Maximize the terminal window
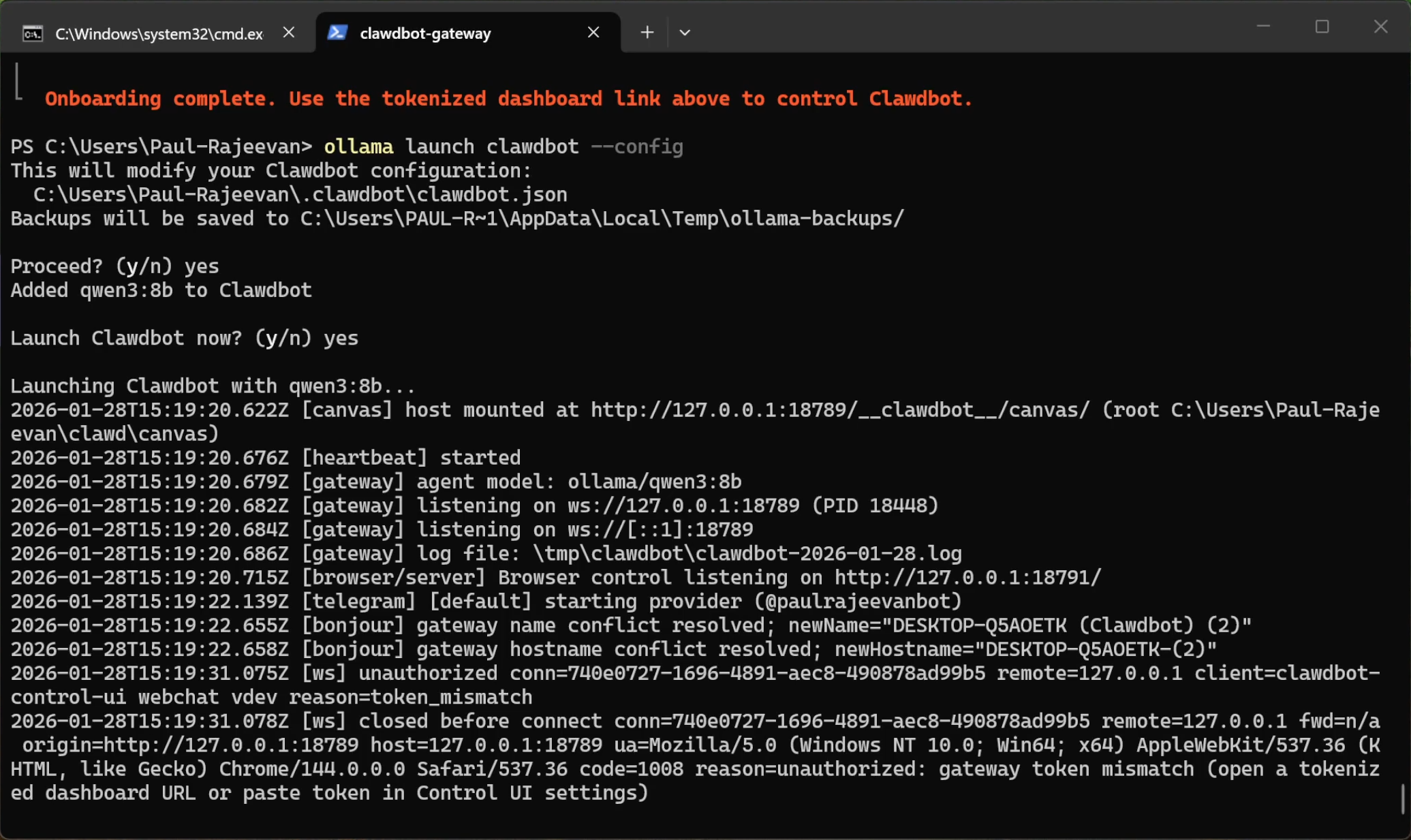The image size is (1411, 840). [x=1322, y=27]
